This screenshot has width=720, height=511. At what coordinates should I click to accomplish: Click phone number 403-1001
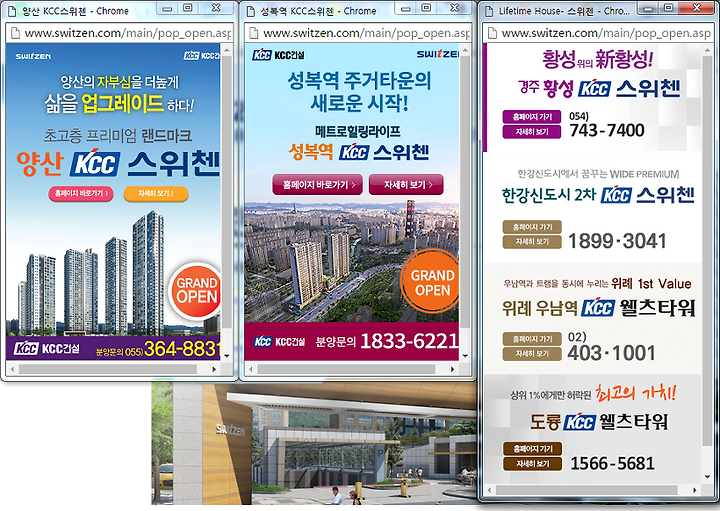612,353
